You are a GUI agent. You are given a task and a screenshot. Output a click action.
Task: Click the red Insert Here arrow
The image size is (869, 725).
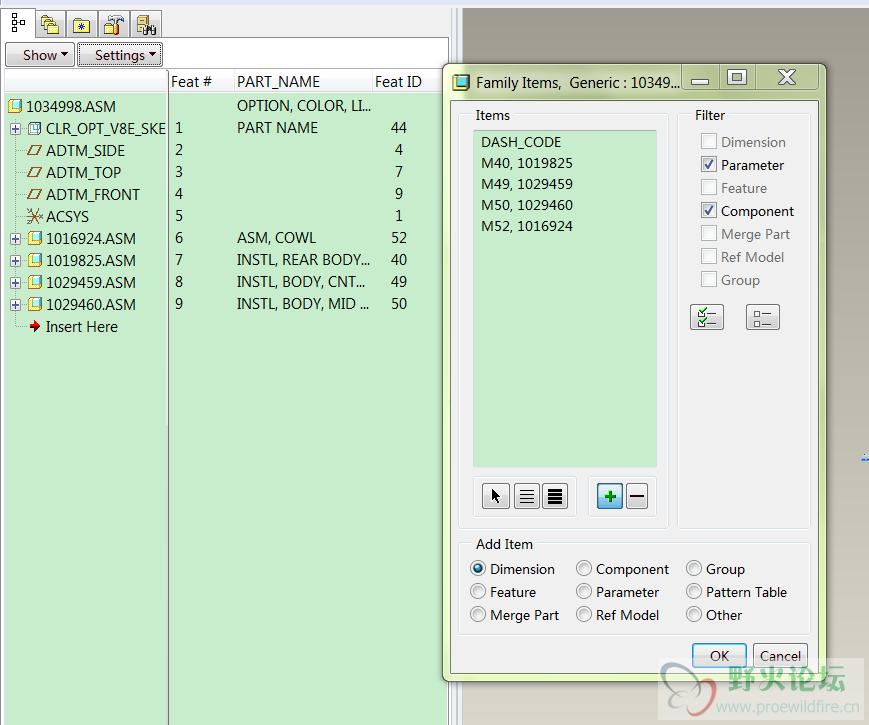click(x=35, y=326)
